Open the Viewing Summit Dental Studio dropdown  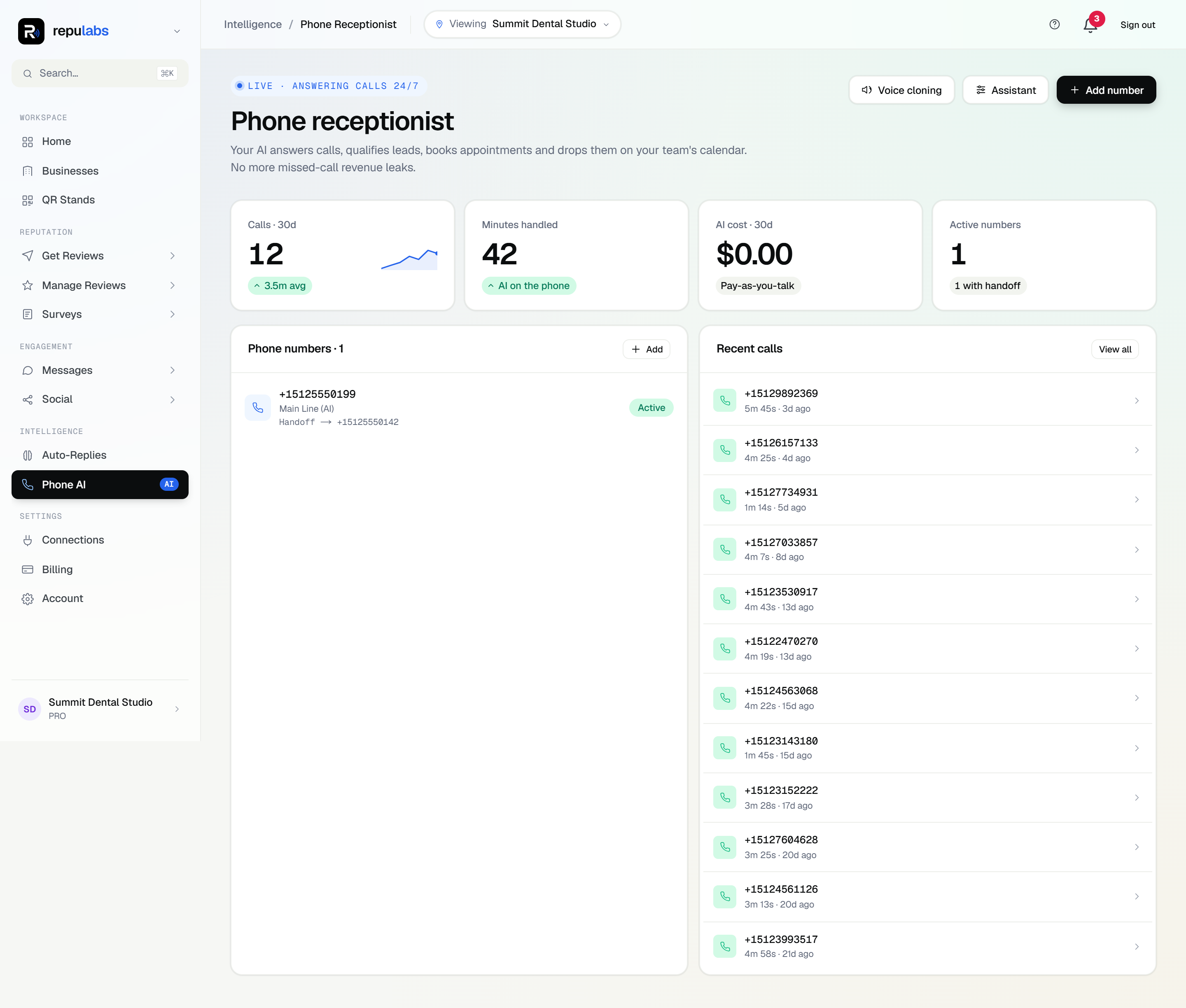523,24
